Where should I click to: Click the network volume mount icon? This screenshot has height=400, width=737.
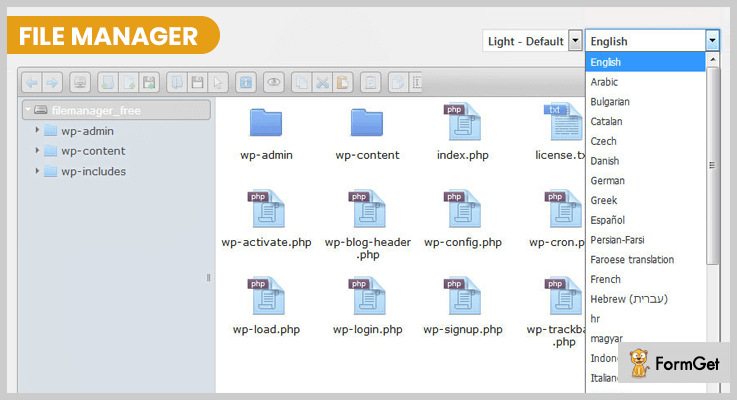(80, 83)
